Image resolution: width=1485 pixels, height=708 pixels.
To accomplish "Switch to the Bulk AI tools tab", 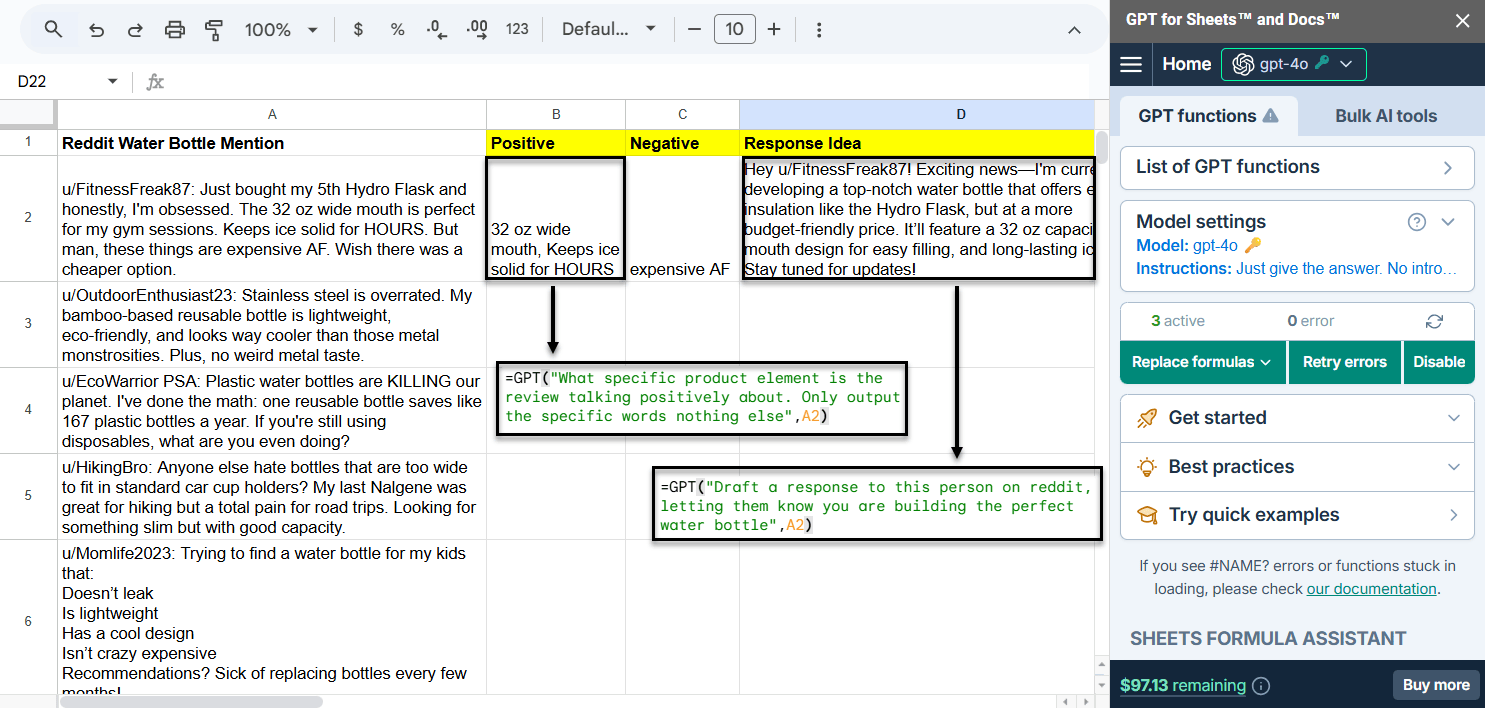I will pyautogui.click(x=1385, y=116).
